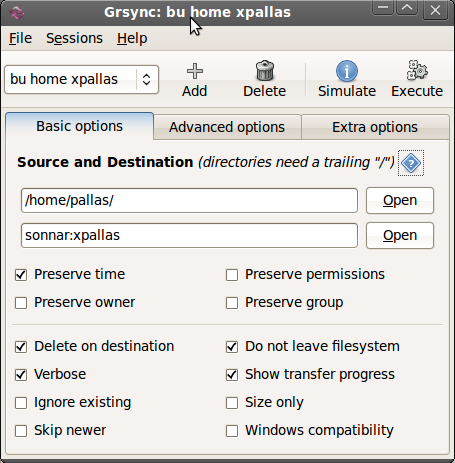Enable the Preserve permissions checkbox
455x463 pixels.
click(232, 275)
